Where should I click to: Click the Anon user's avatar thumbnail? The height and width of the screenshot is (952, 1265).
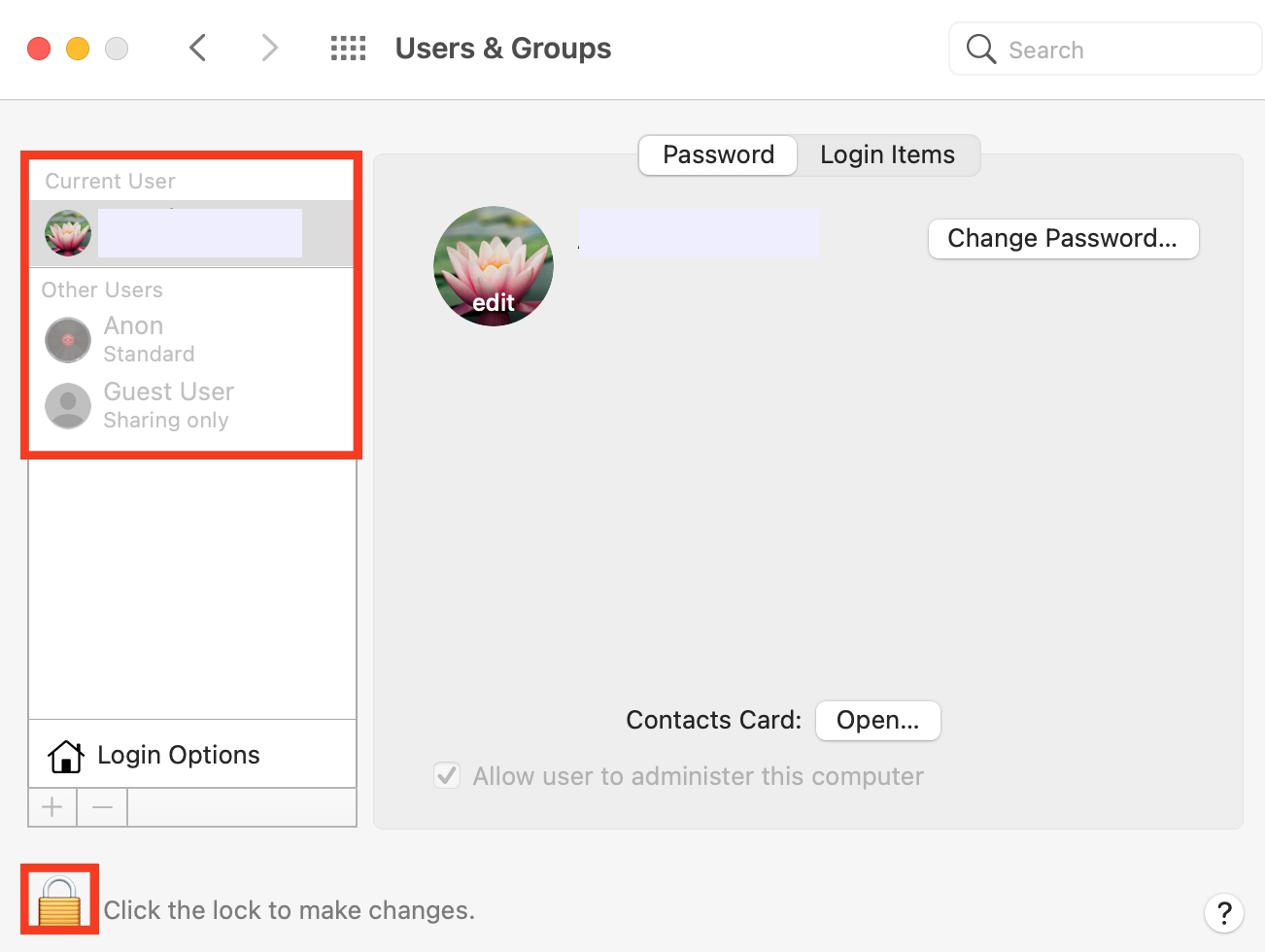[67, 339]
